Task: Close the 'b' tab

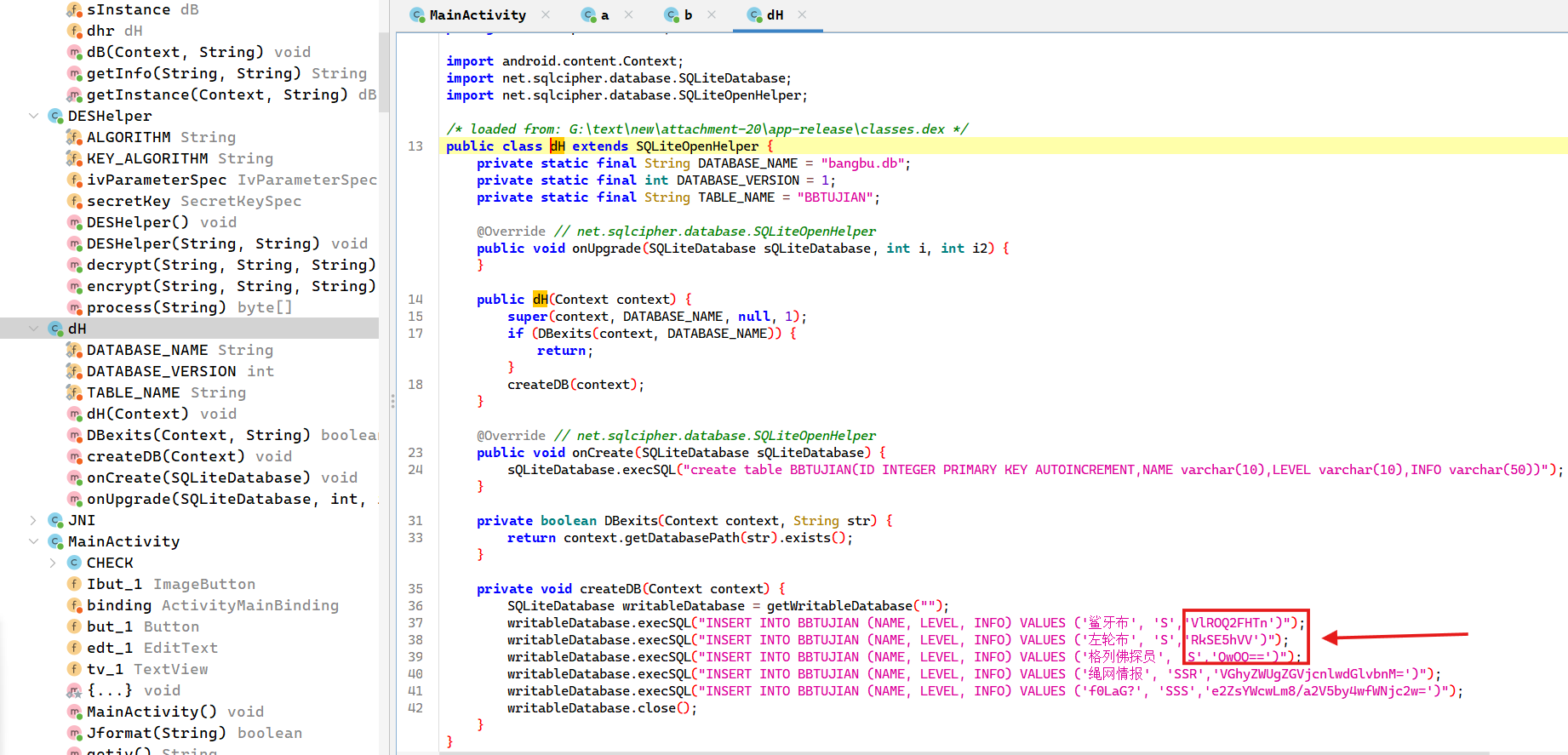Action: click(x=712, y=14)
